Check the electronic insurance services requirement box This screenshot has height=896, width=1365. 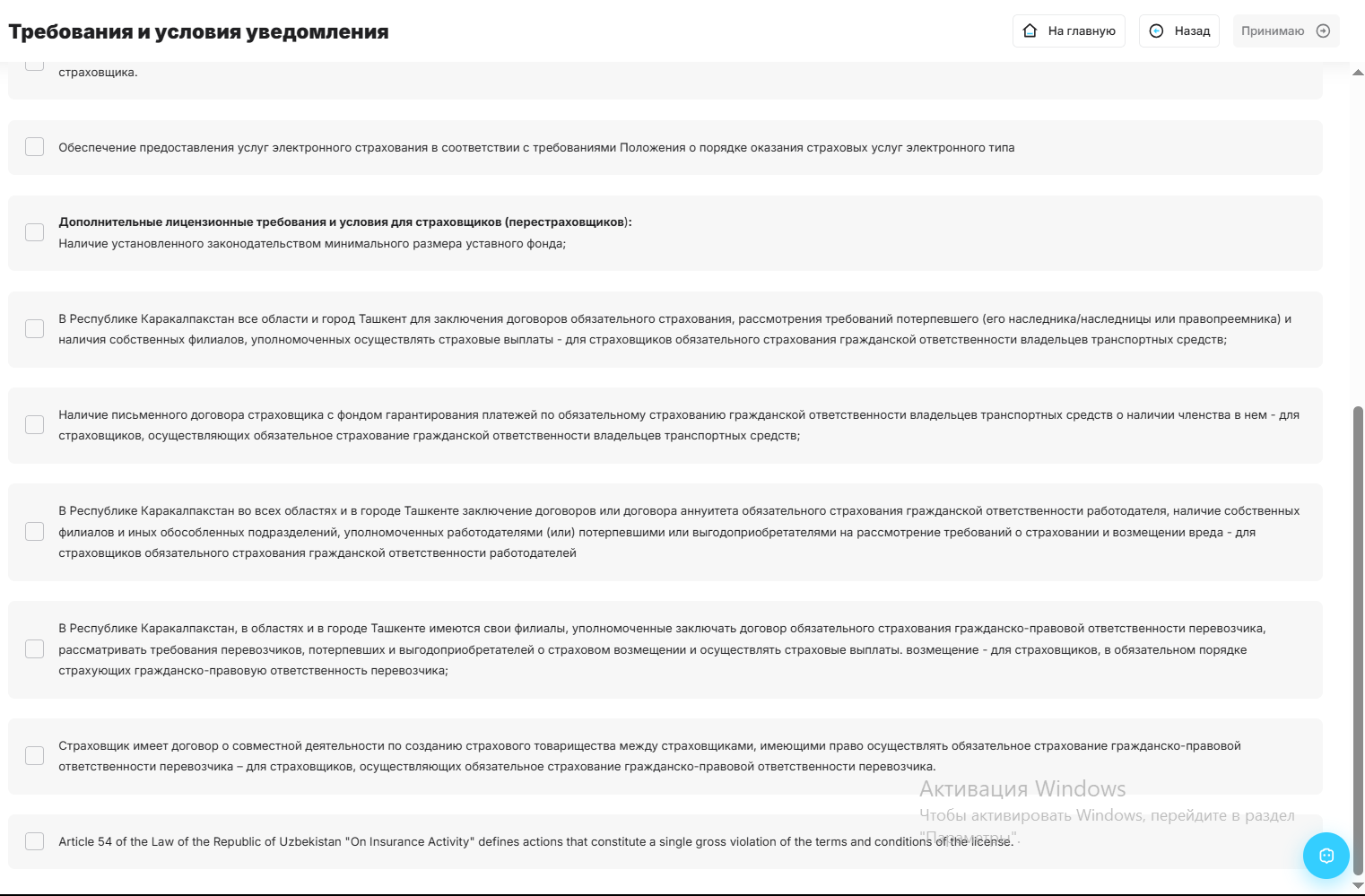coord(35,147)
